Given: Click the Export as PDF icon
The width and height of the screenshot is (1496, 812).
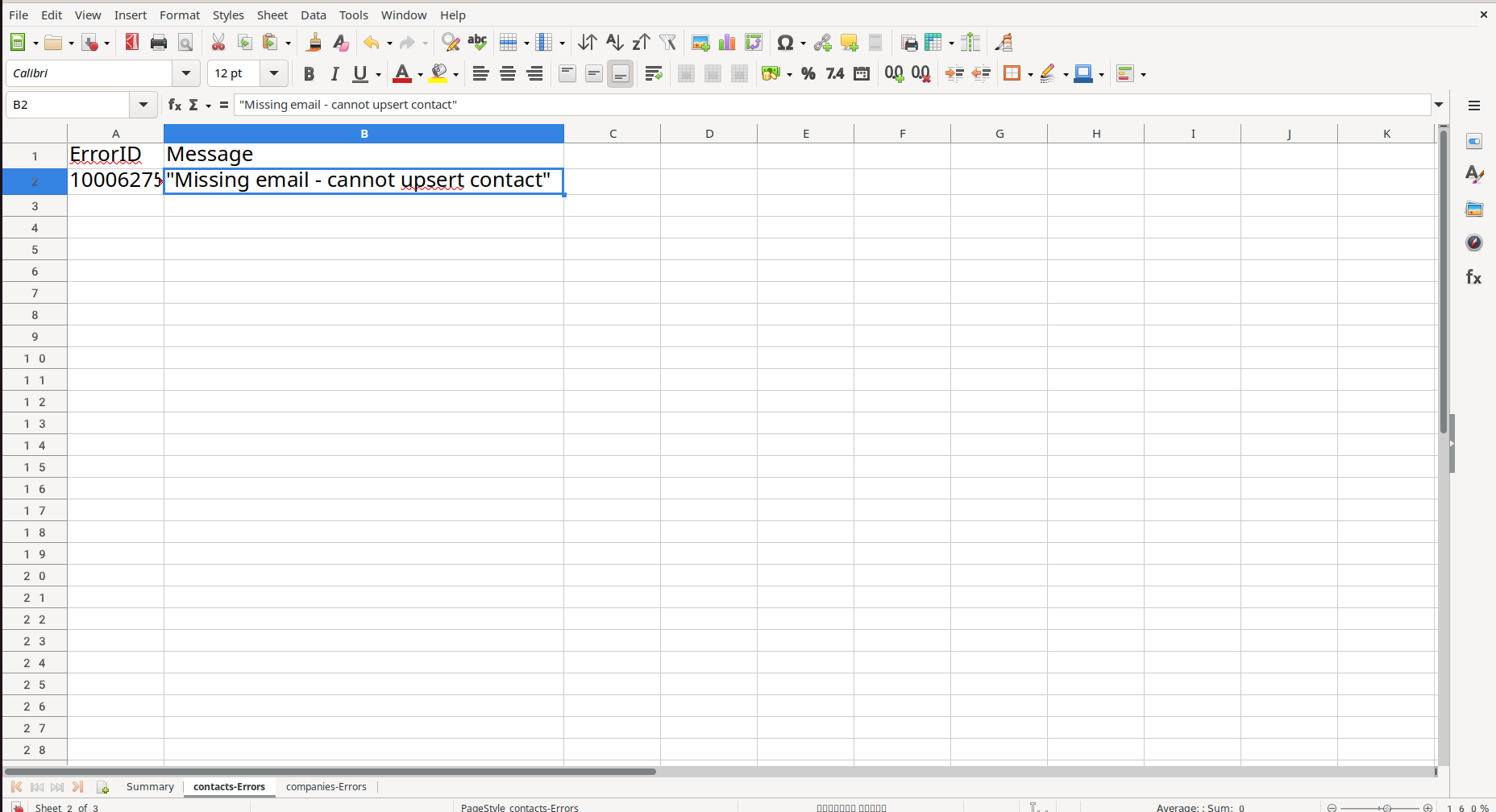Looking at the screenshot, I should (x=132, y=43).
